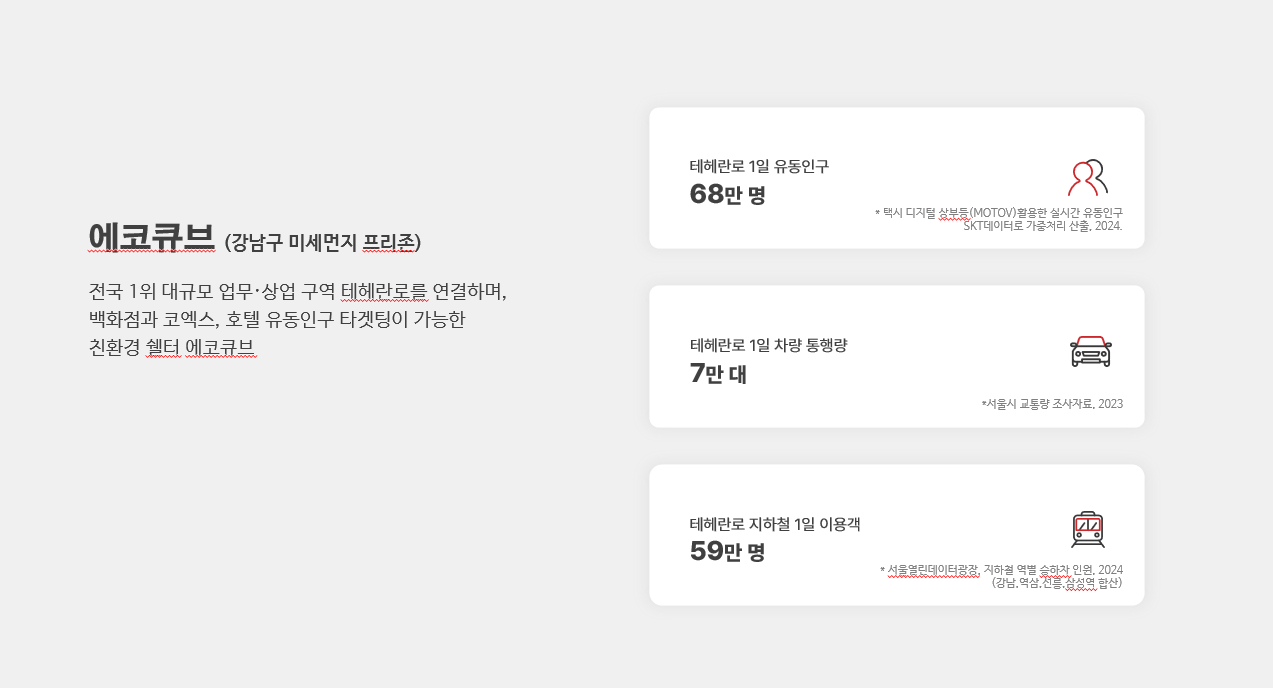
Task: Click the 친환경 쉘터 에코큐브 line
Action: (x=172, y=348)
